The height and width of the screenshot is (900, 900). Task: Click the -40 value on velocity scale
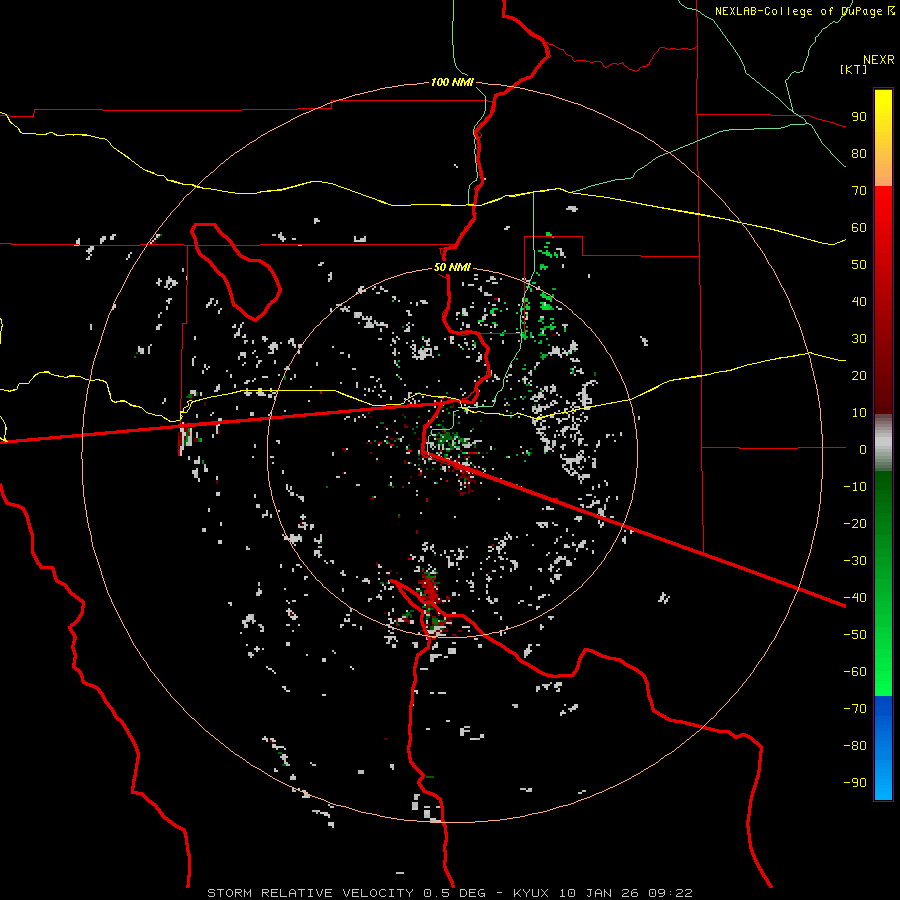[x=855, y=598]
